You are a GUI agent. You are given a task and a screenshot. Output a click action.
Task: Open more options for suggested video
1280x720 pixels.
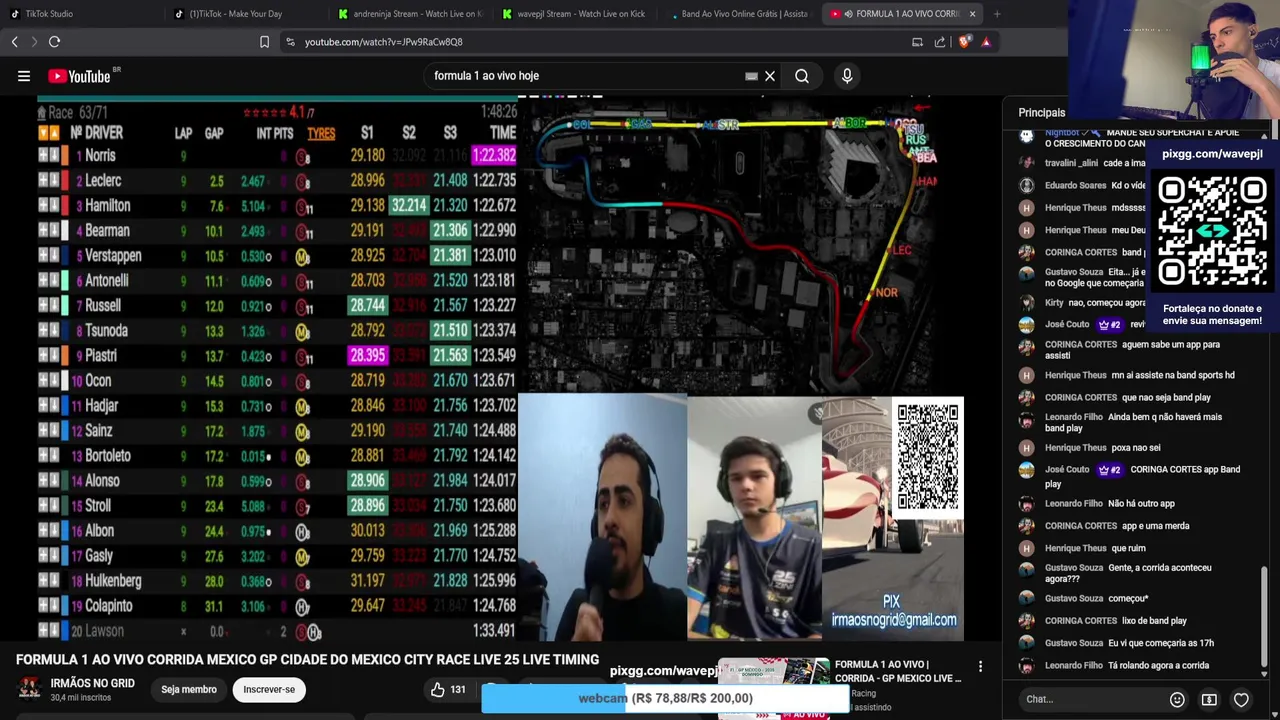[980, 667]
